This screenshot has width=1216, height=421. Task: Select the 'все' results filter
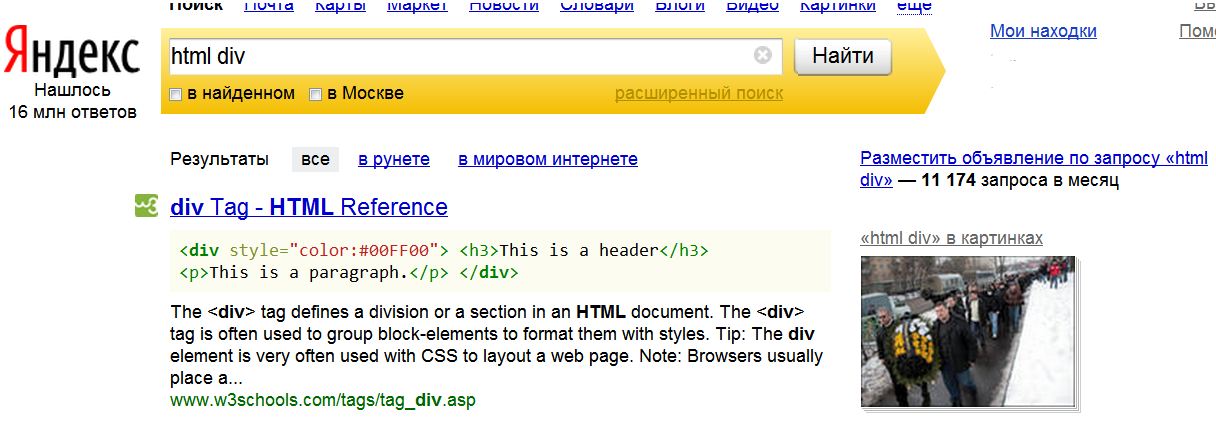tap(315, 159)
